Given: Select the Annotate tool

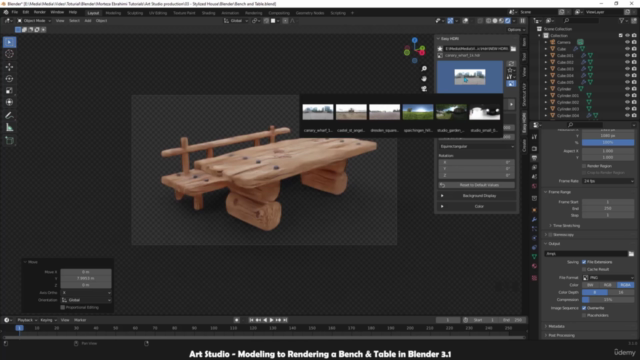Looking at the screenshot, I should click(x=9, y=116).
